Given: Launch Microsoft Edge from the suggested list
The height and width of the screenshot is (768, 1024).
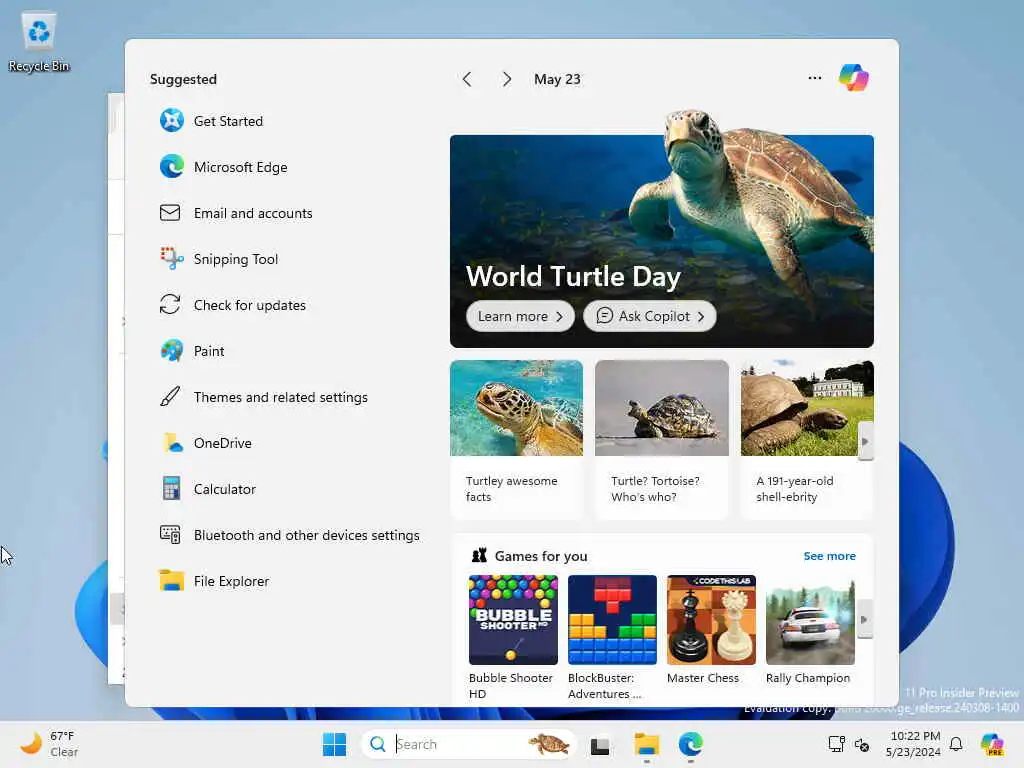Looking at the screenshot, I should coord(172,167).
